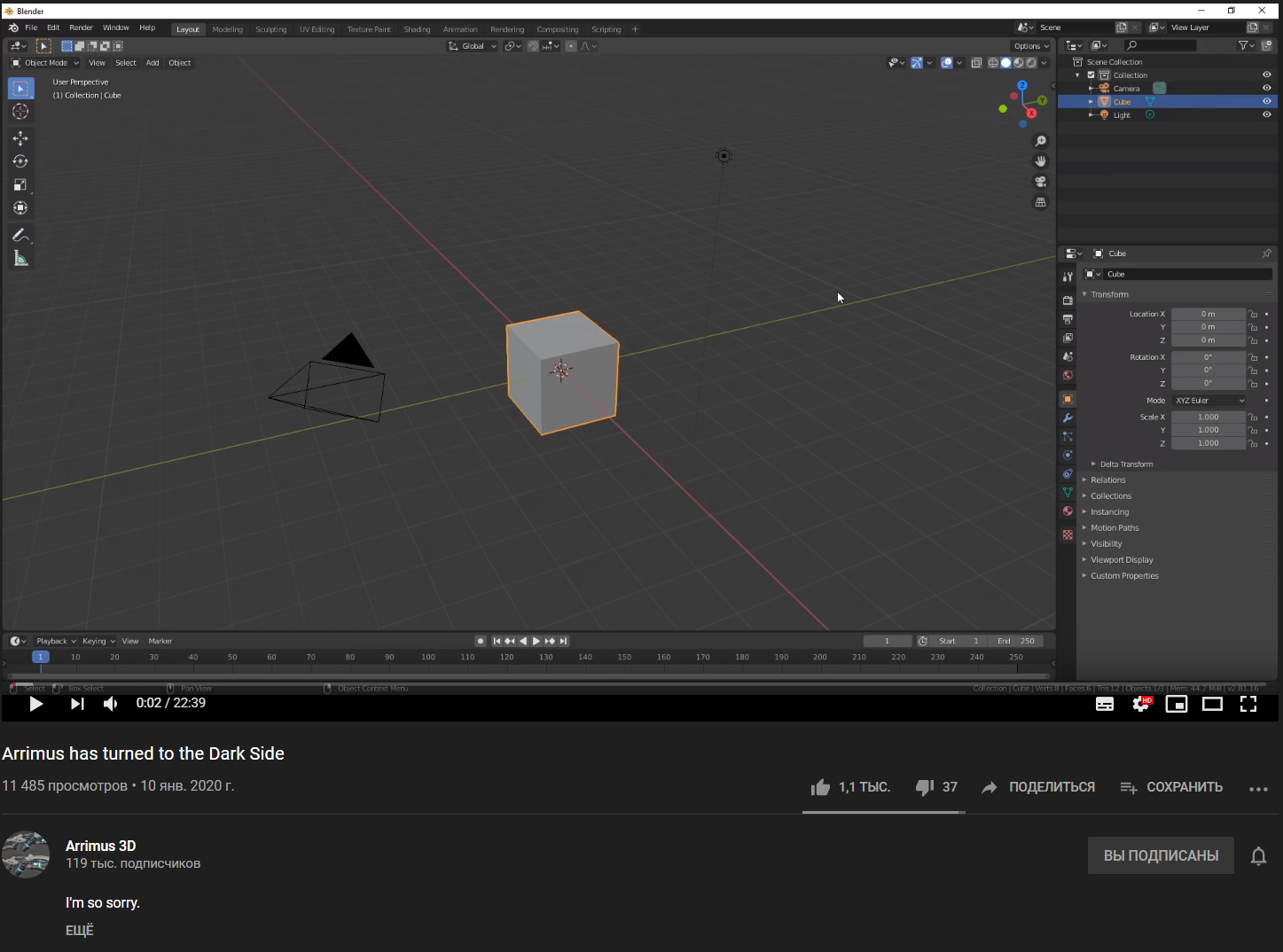Open the World properties tab
This screenshot has height=952, width=1283.
point(1068,375)
